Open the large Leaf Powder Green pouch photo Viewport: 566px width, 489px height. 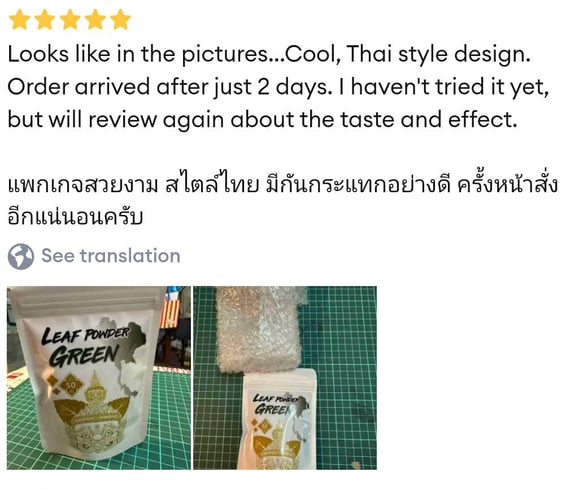click(x=99, y=378)
